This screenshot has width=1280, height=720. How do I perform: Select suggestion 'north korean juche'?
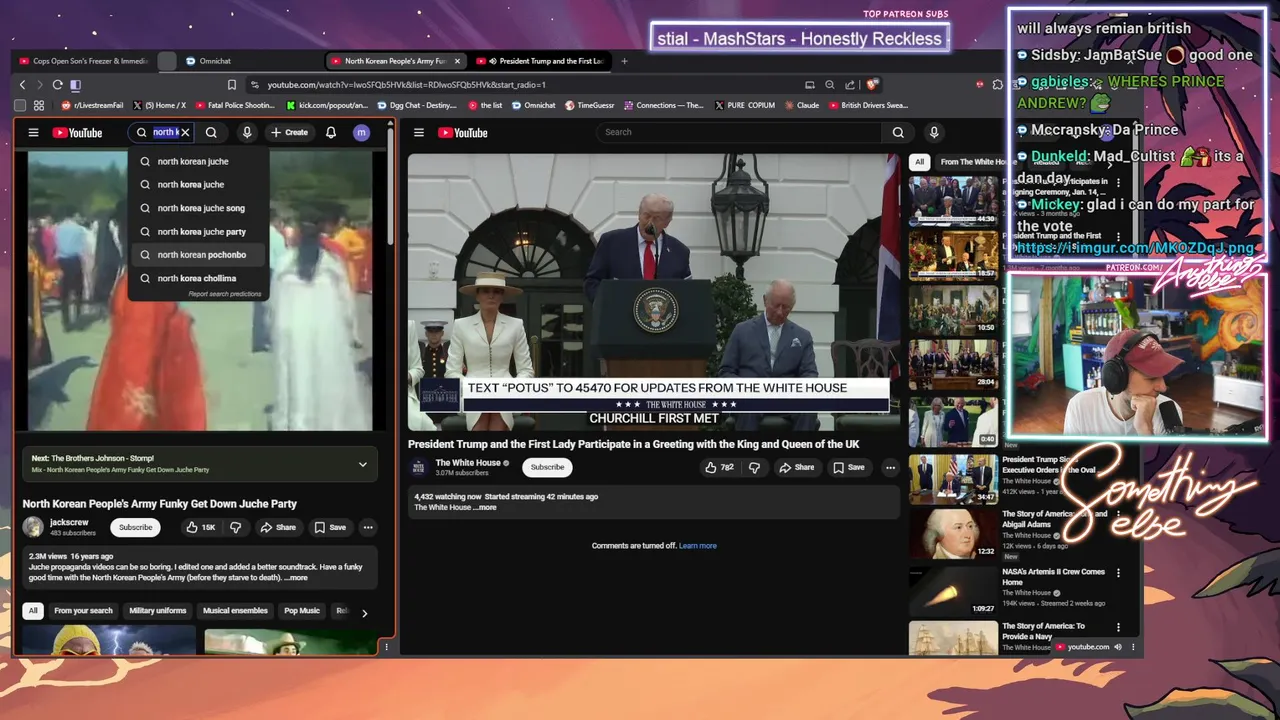tap(198, 161)
